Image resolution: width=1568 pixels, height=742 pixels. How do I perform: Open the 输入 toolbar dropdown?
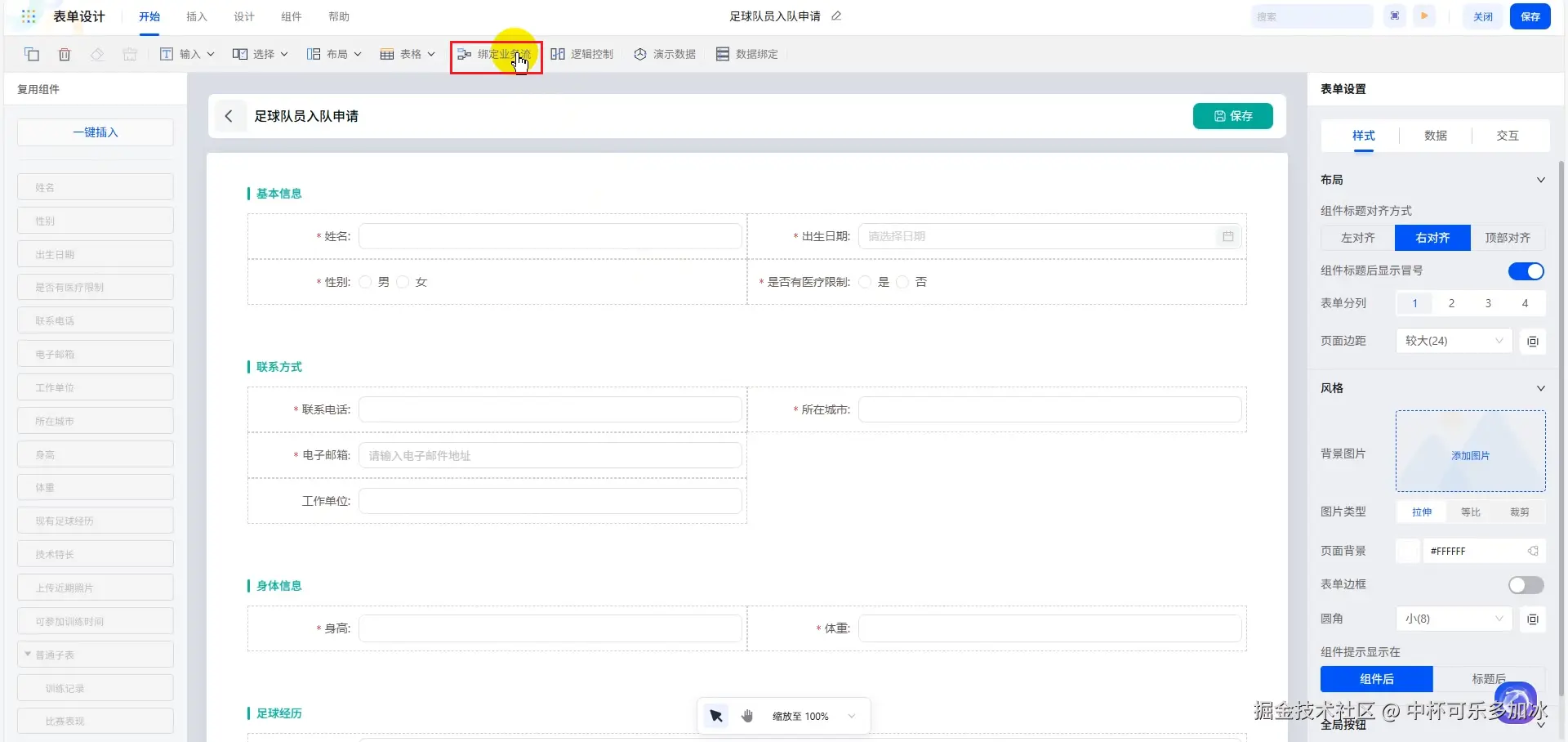pos(187,54)
